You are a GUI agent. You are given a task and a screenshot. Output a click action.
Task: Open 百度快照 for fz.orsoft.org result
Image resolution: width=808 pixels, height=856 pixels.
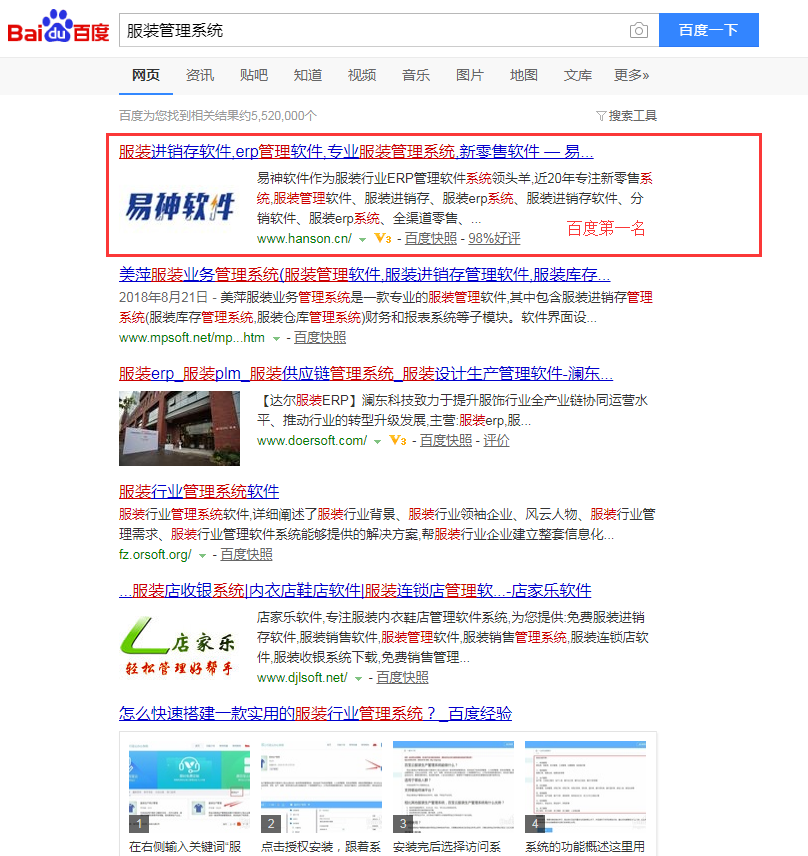(246, 555)
